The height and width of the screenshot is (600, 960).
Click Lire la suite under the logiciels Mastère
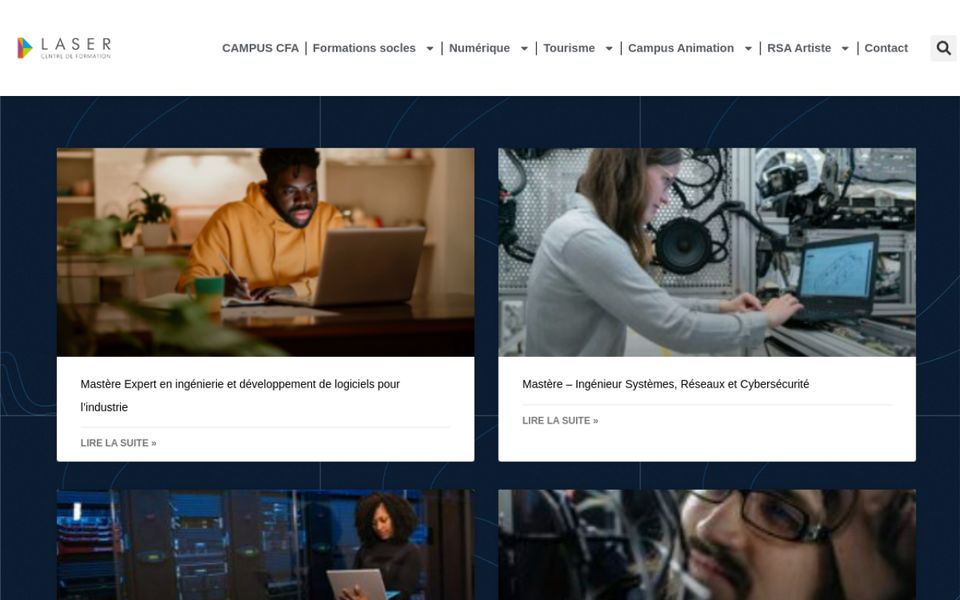pyautogui.click(x=118, y=443)
